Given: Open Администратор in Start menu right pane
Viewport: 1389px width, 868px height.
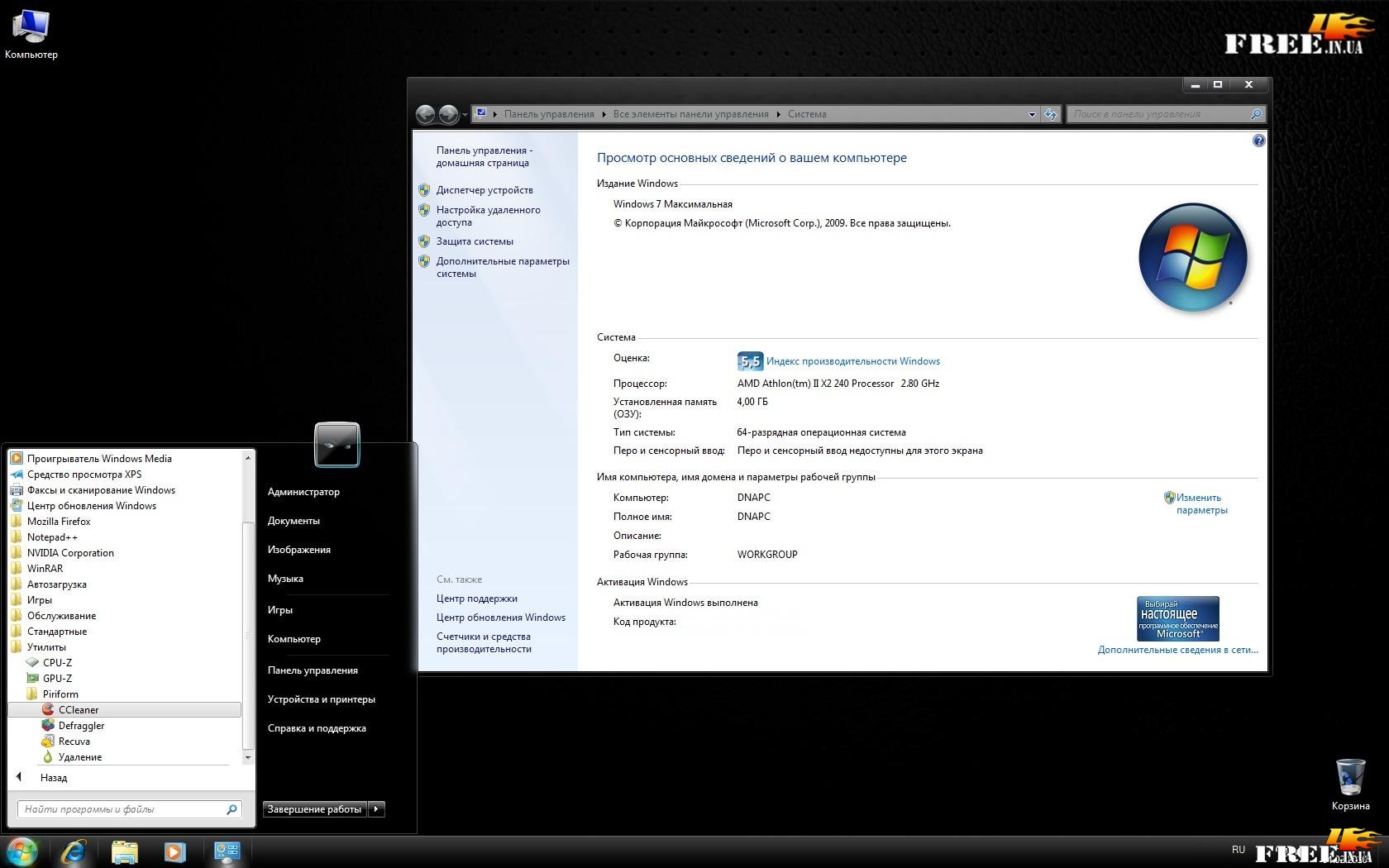Looking at the screenshot, I should coord(303,492).
